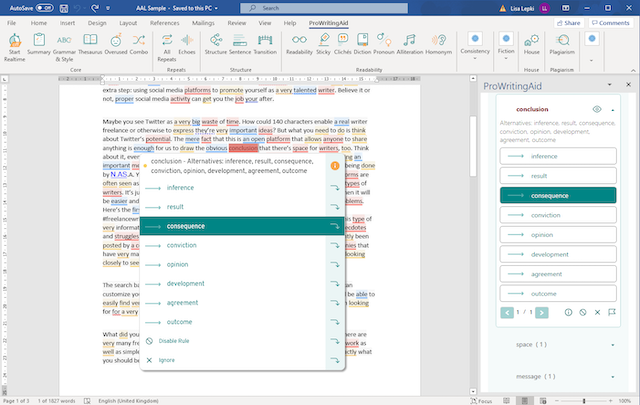Open the Sentence length report
This screenshot has height=405, width=640.
(x=240, y=44)
